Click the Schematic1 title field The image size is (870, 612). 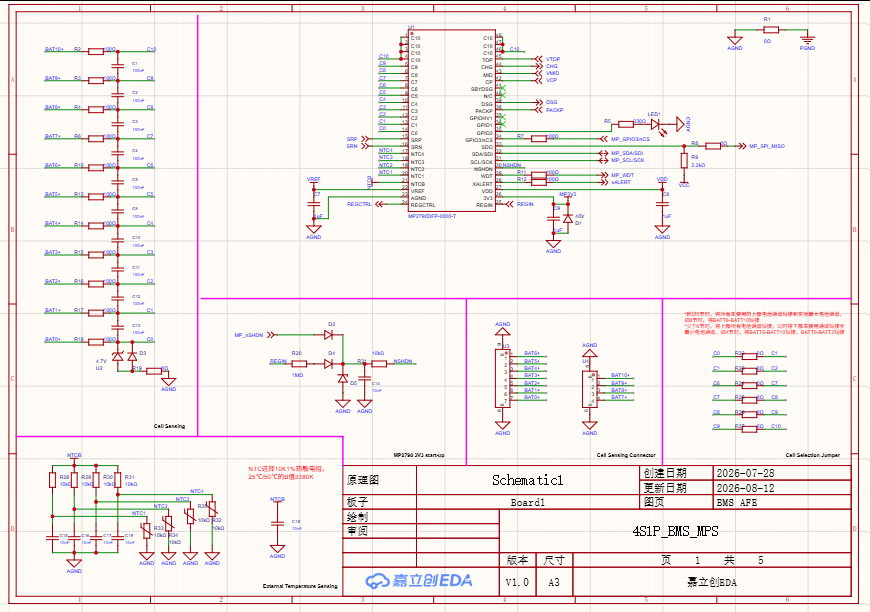coord(528,480)
